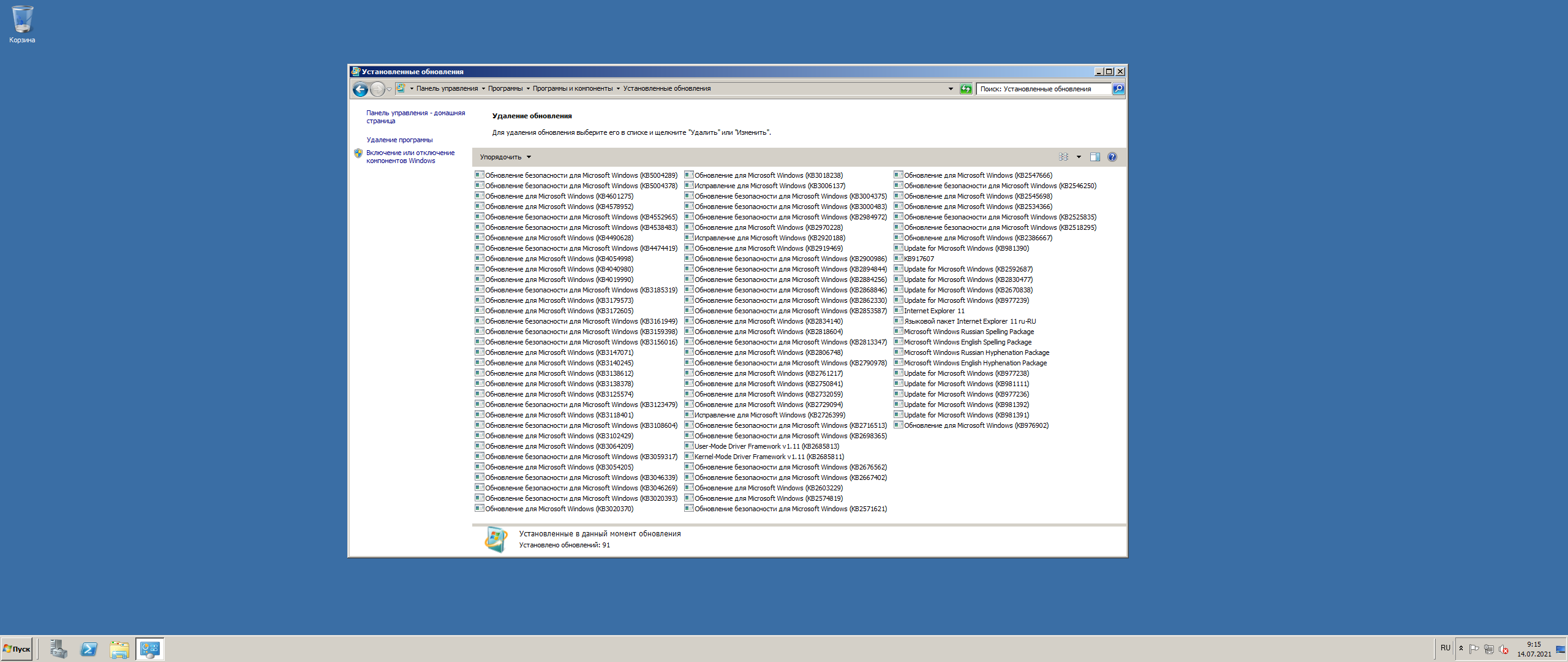This screenshot has height=662, width=1568.
Task: Expand the address bar history dropdown
Action: click(951, 89)
